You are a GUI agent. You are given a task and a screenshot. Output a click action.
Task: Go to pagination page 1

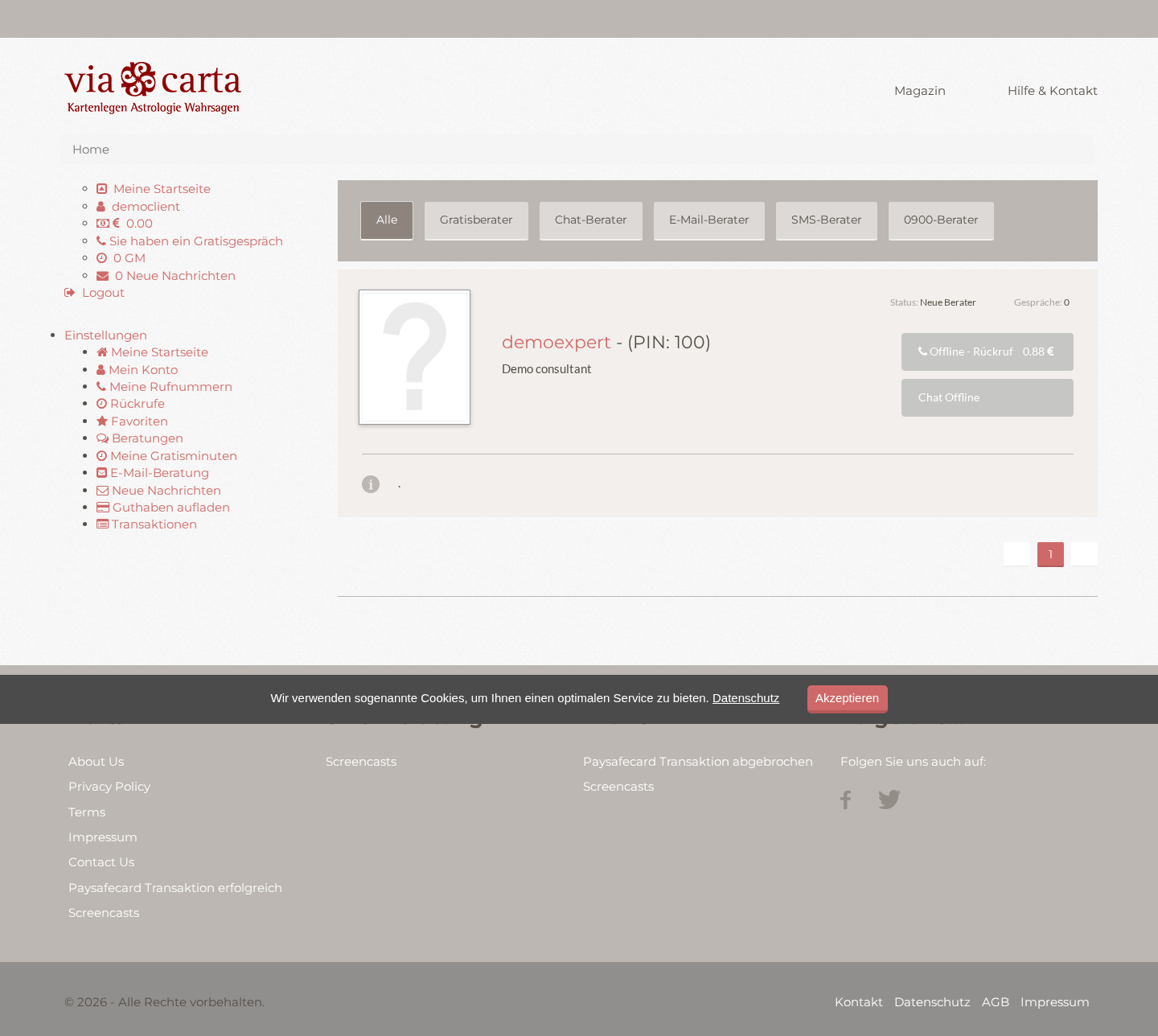(1050, 554)
